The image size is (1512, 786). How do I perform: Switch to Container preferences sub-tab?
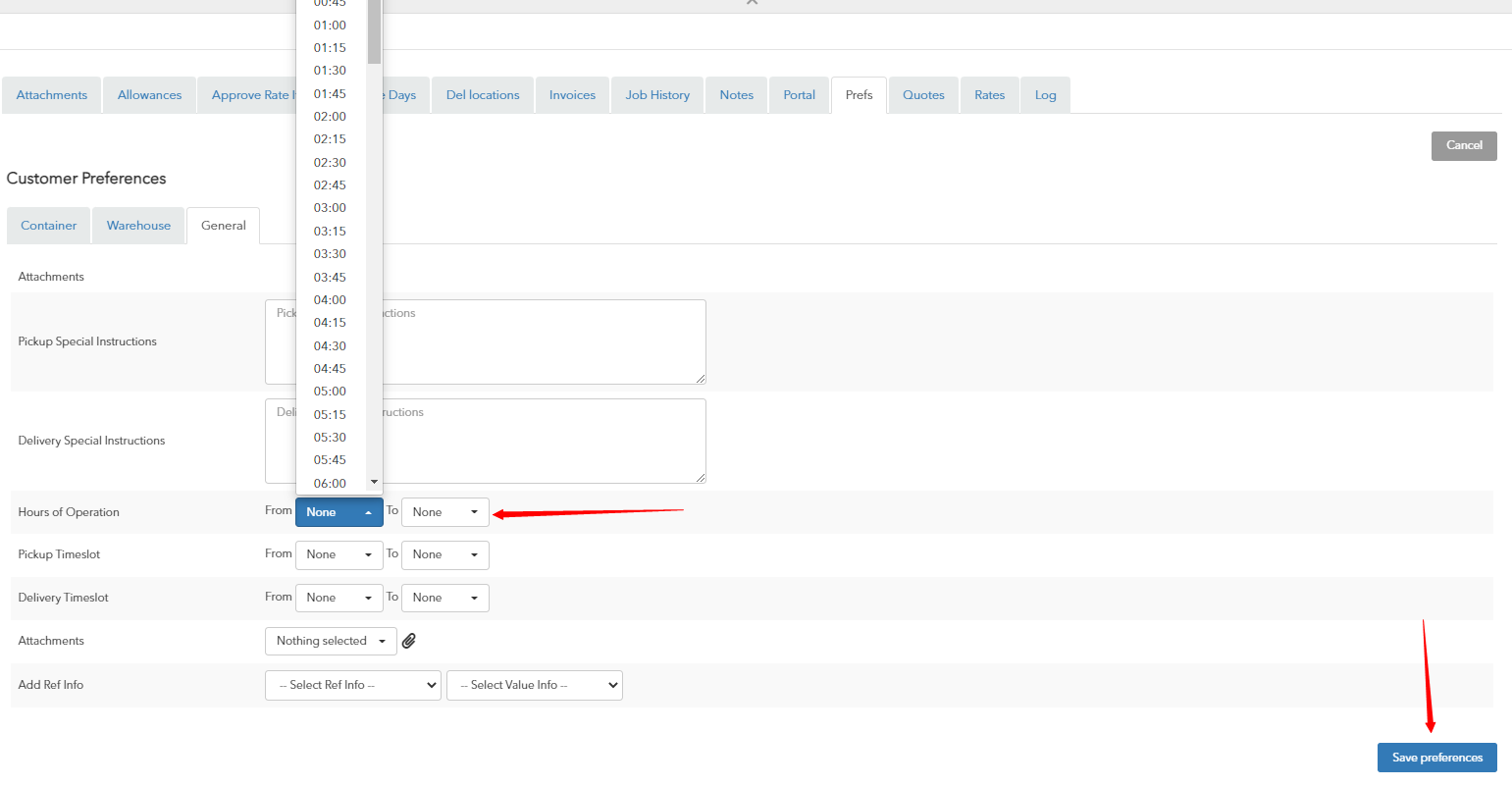coord(49,226)
